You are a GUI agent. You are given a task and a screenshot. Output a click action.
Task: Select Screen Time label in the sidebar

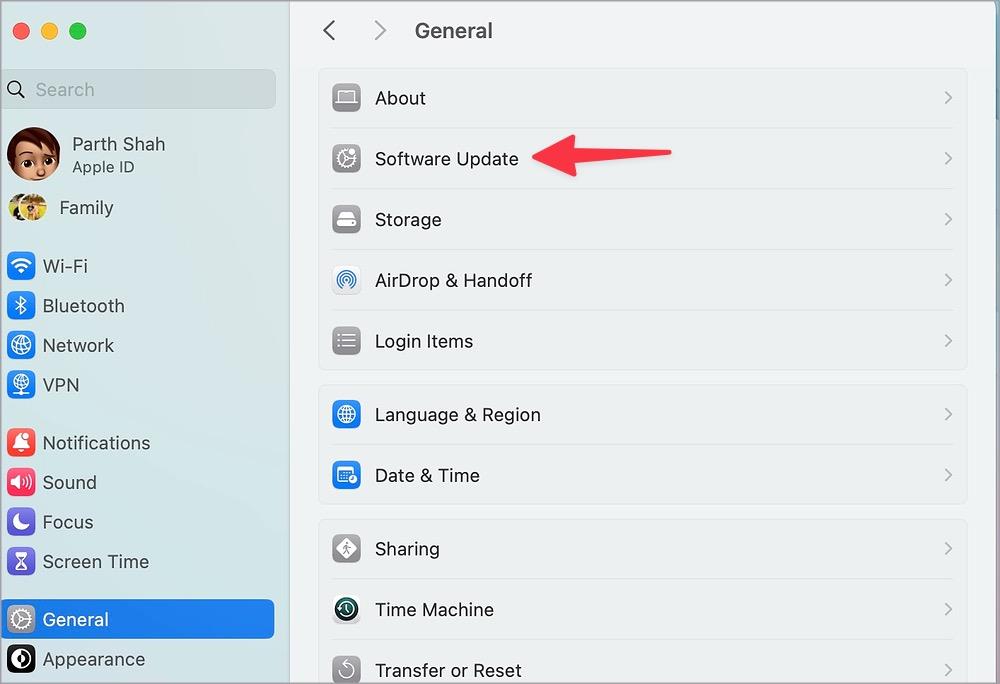[96, 562]
